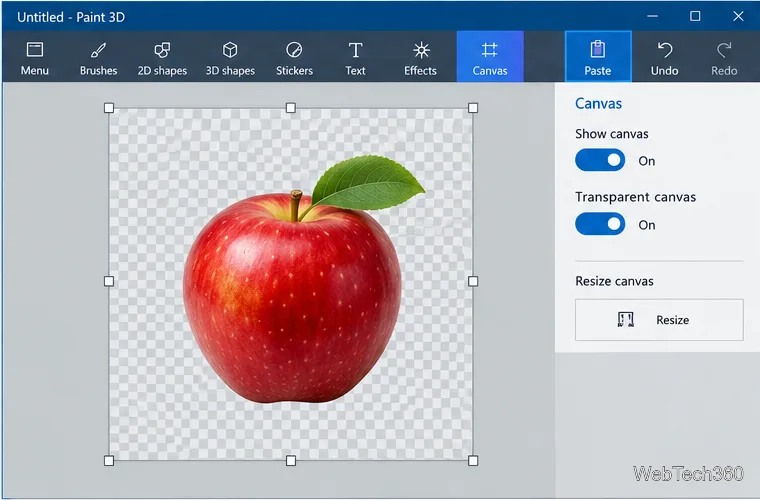Click the right-middle canvas handle

[x=473, y=281]
